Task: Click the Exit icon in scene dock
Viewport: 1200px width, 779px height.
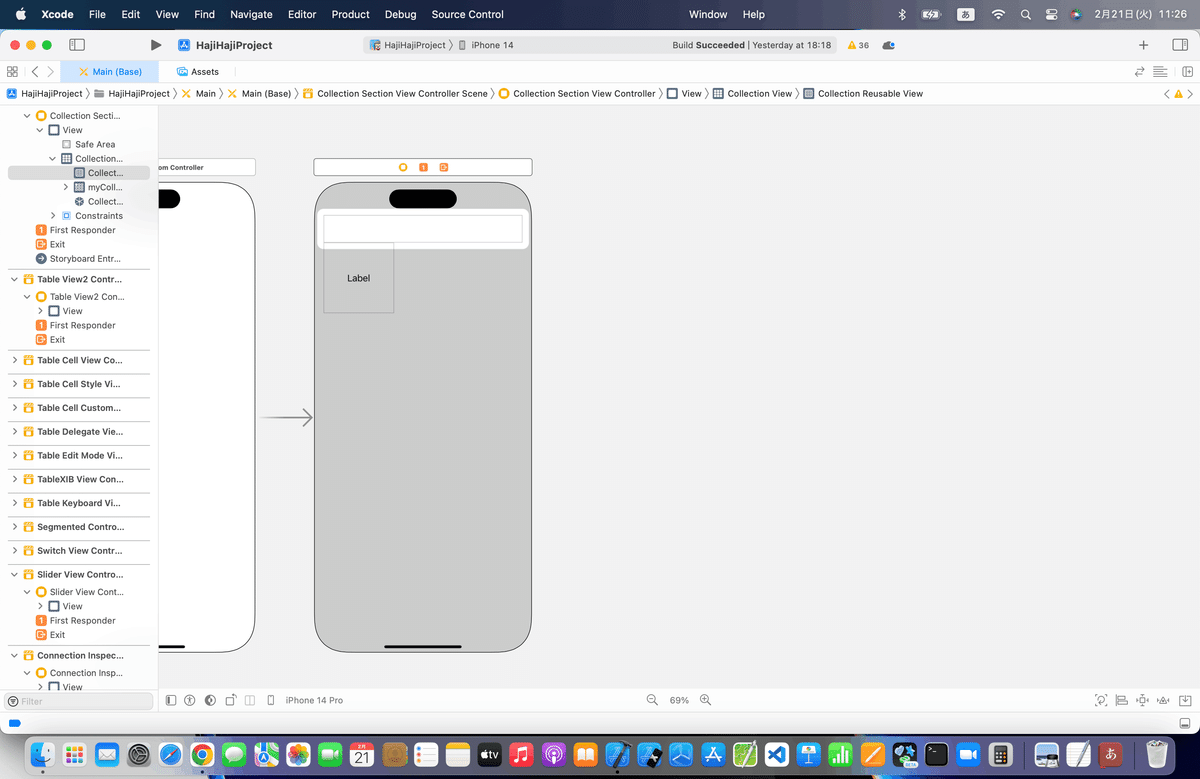Action: 443,167
